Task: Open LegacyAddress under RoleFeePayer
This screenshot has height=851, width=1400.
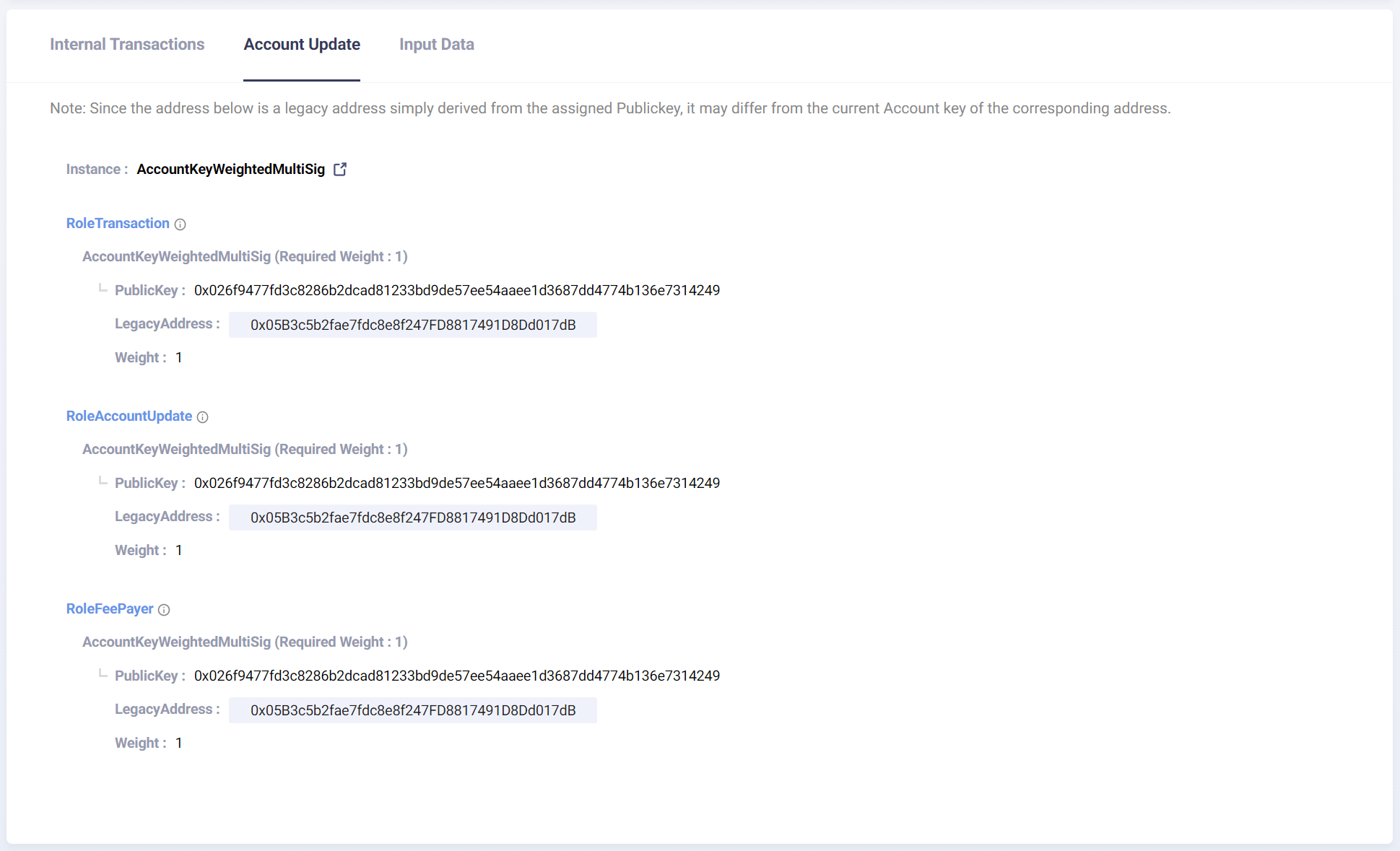Action: click(x=412, y=710)
